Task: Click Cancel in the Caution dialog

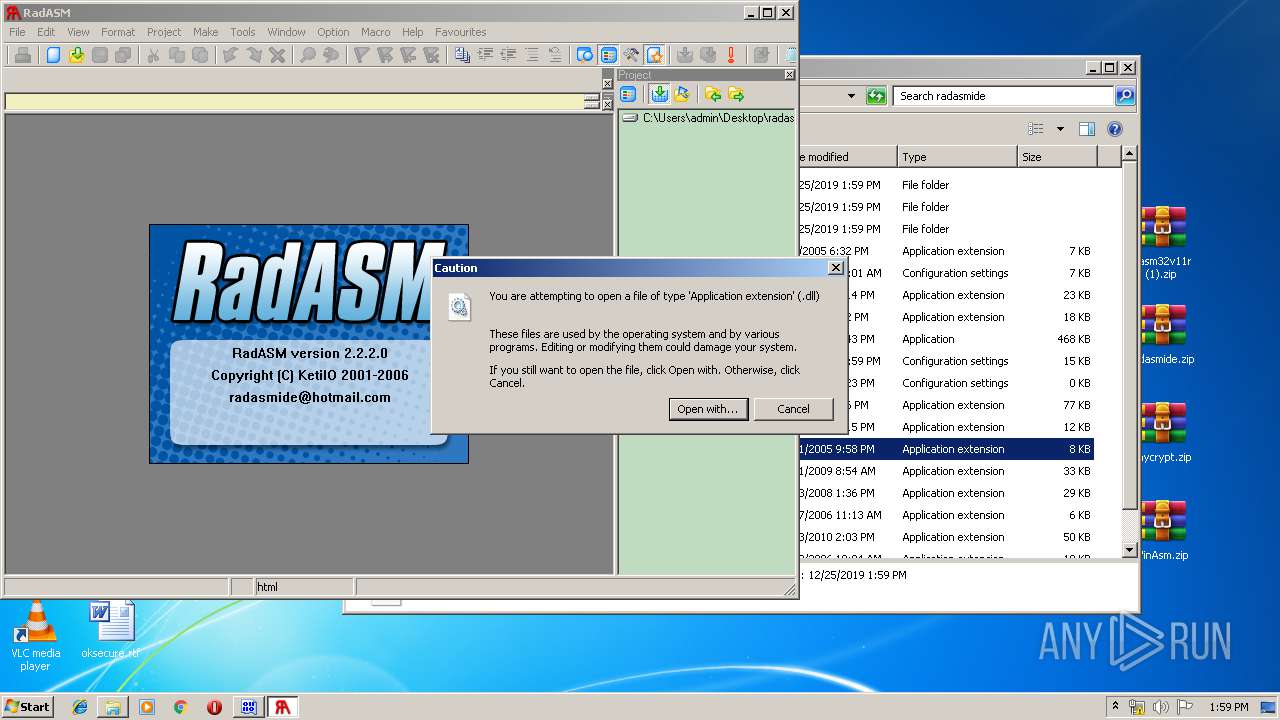Action: pyautogui.click(x=793, y=409)
